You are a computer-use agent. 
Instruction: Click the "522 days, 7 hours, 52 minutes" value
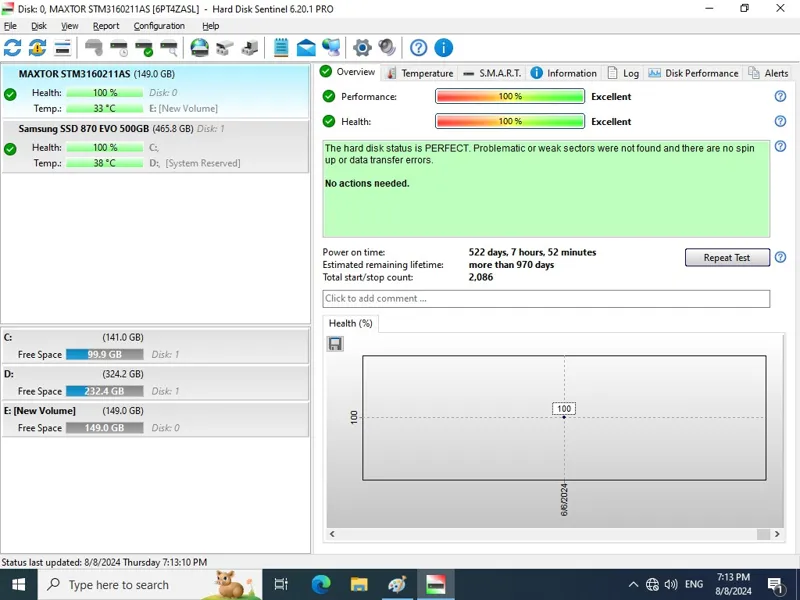click(x=532, y=252)
